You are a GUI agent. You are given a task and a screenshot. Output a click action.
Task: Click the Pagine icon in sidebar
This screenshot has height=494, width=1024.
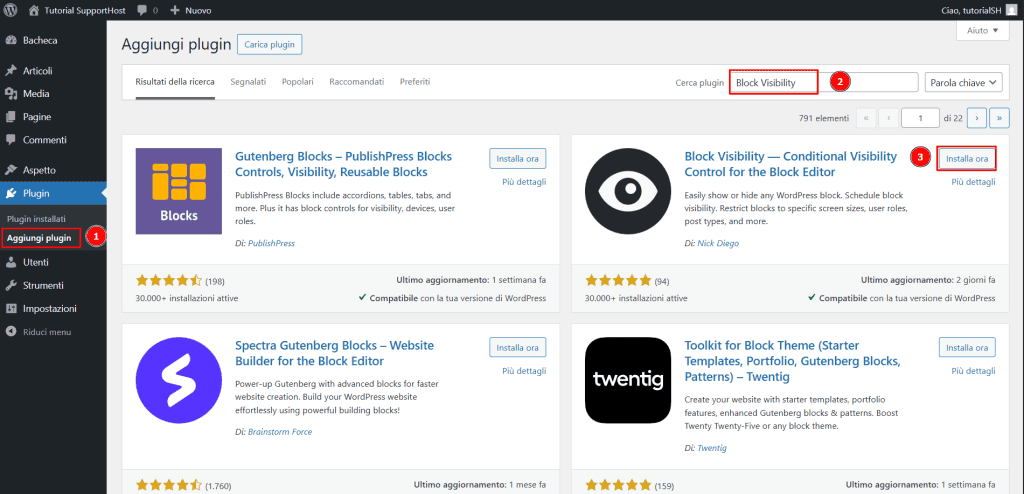11,117
